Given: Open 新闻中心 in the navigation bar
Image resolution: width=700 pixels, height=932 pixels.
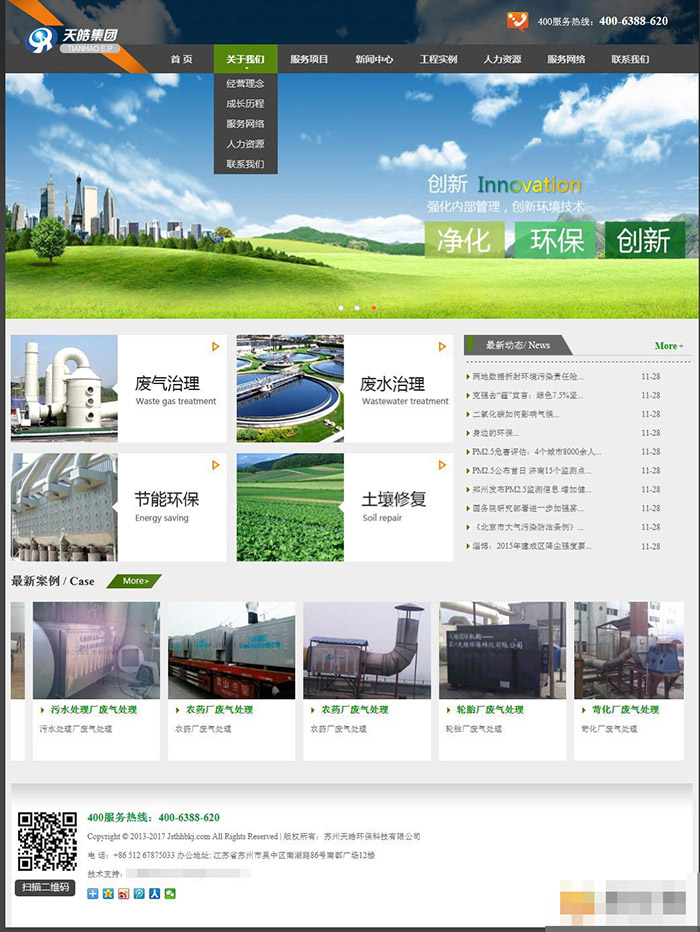Looking at the screenshot, I should coord(374,59).
